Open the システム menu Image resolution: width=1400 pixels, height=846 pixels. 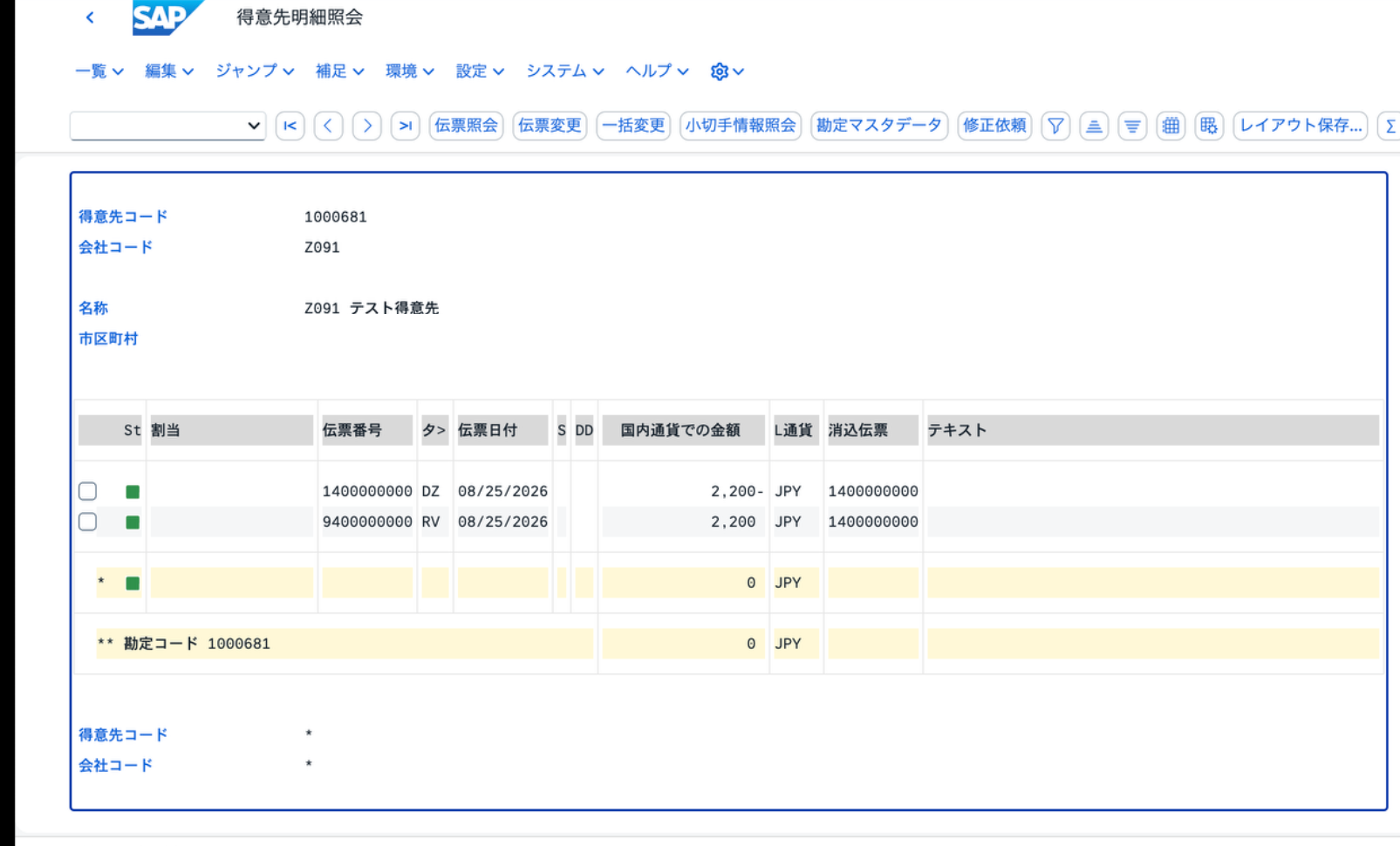coord(564,72)
